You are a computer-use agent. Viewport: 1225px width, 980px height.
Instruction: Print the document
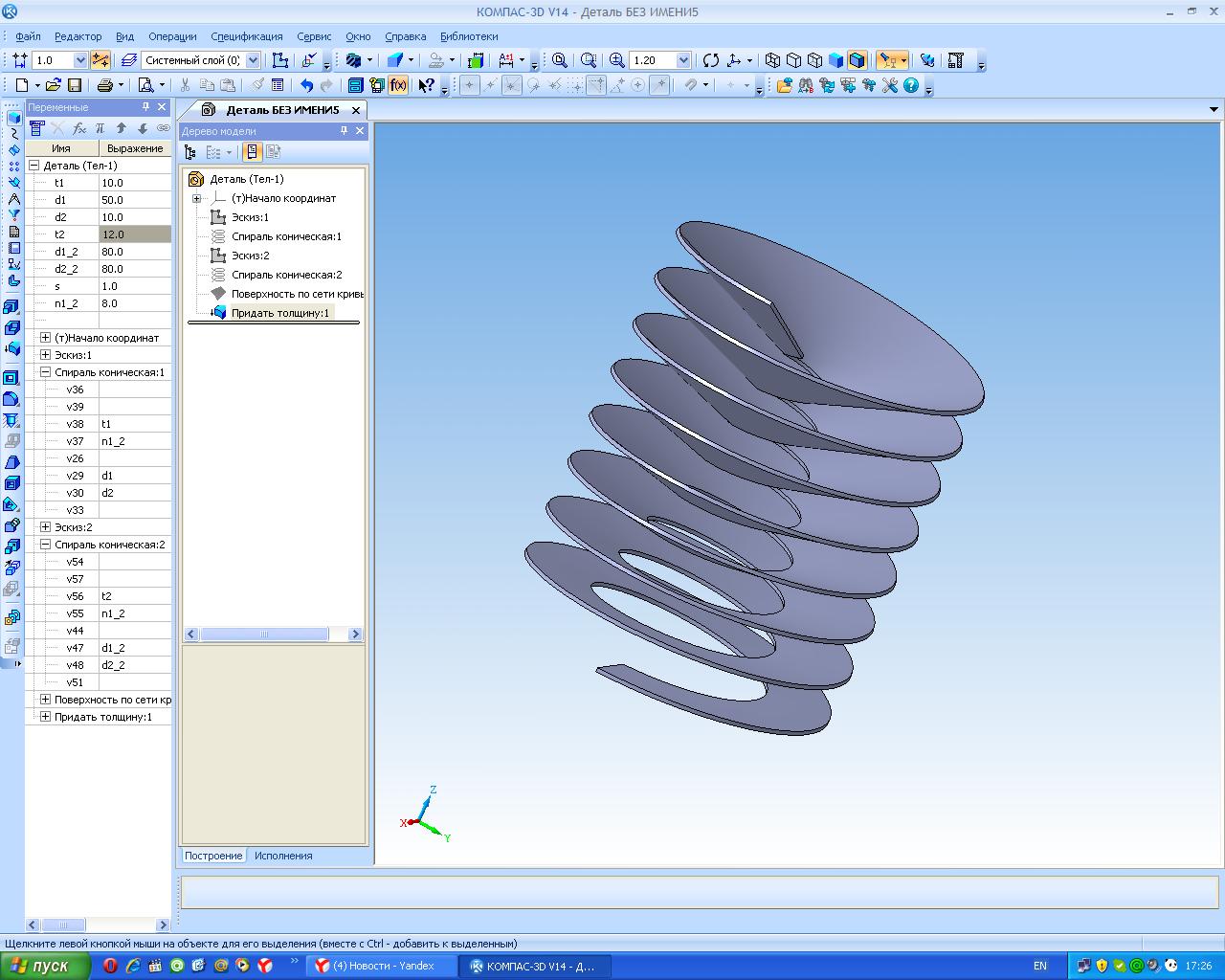point(105,85)
